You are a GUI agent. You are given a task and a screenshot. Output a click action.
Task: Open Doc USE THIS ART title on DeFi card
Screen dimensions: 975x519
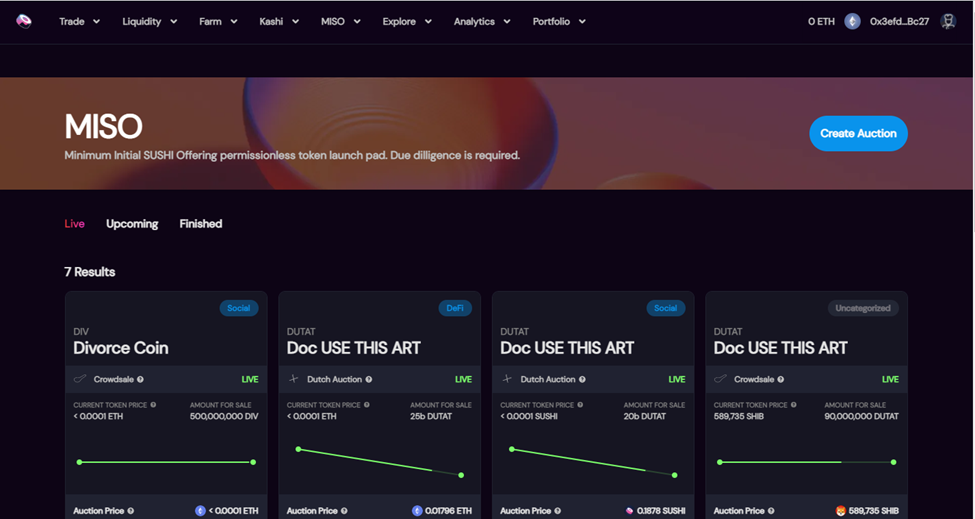pyautogui.click(x=353, y=348)
